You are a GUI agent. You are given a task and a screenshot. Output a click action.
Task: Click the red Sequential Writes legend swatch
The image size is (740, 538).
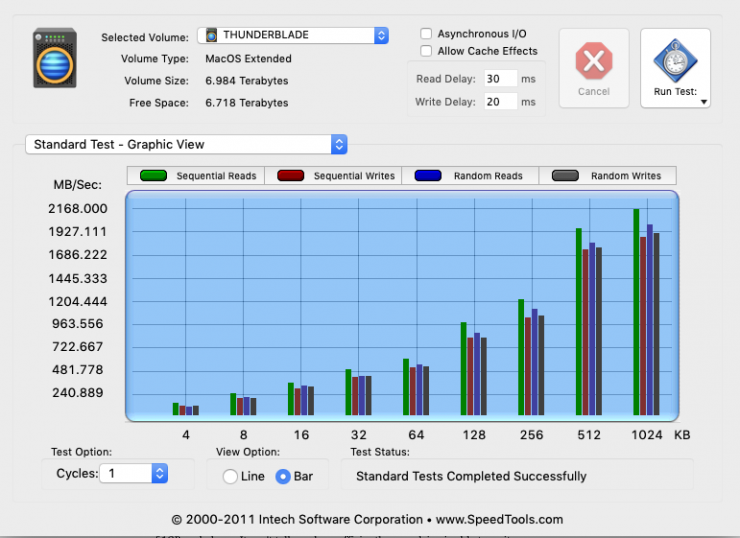coord(290,176)
